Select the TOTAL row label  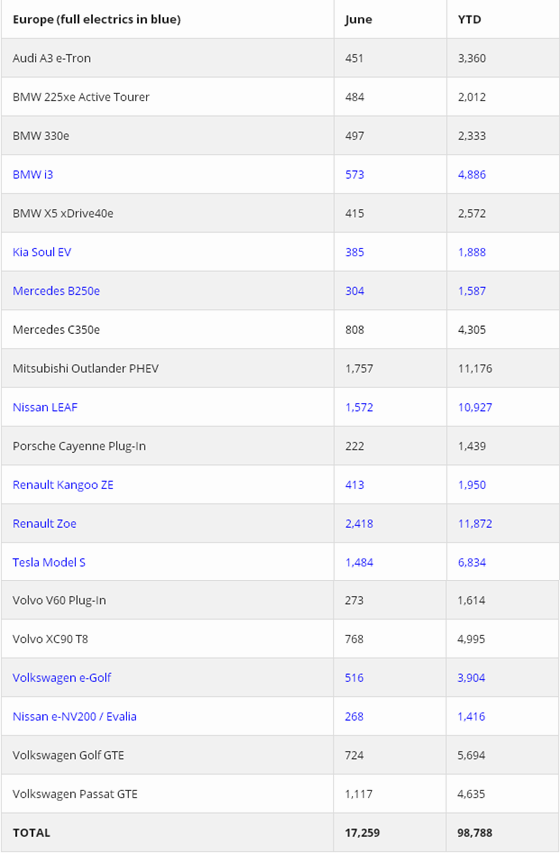pos(32,833)
